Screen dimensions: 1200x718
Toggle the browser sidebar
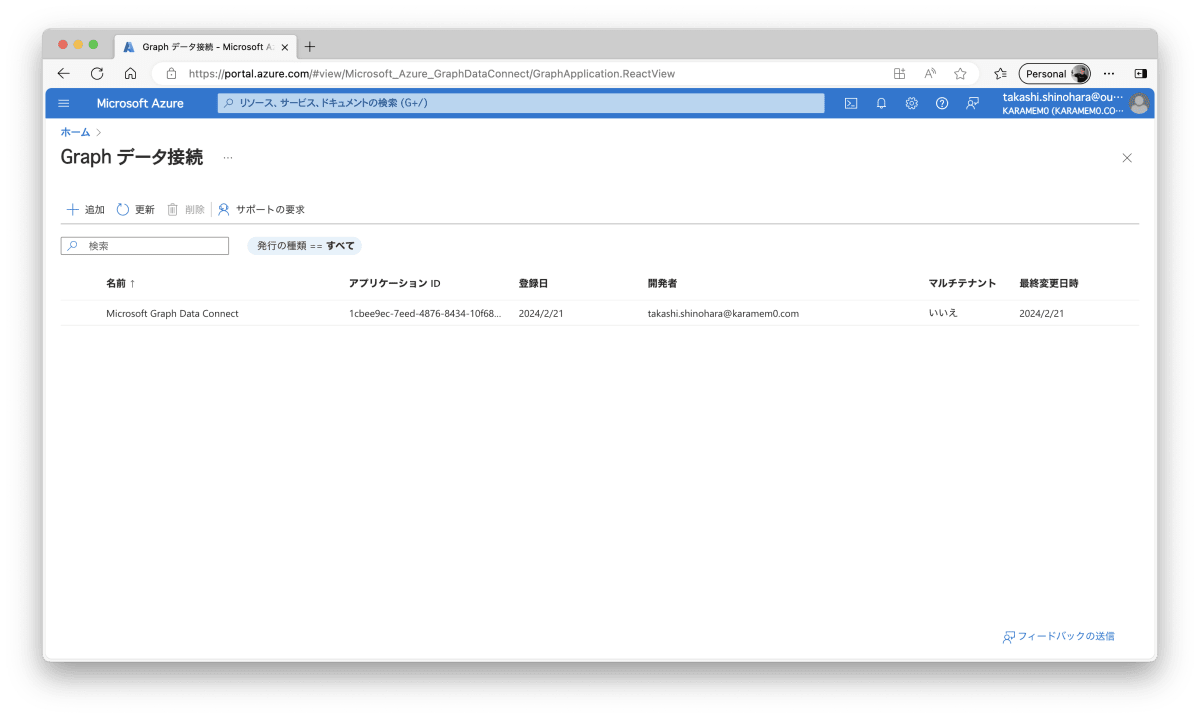[x=1140, y=73]
